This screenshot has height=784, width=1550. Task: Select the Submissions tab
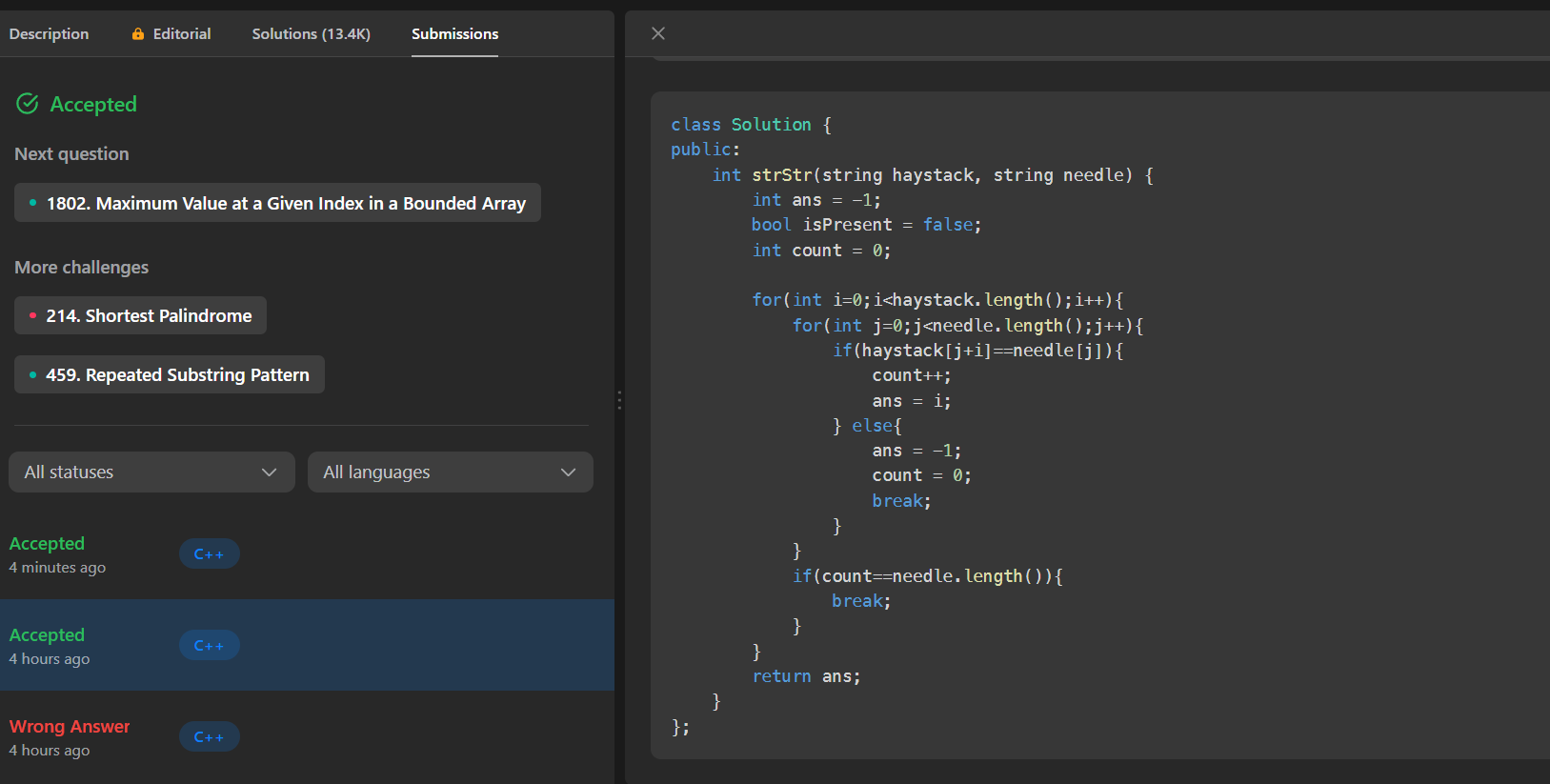[454, 34]
